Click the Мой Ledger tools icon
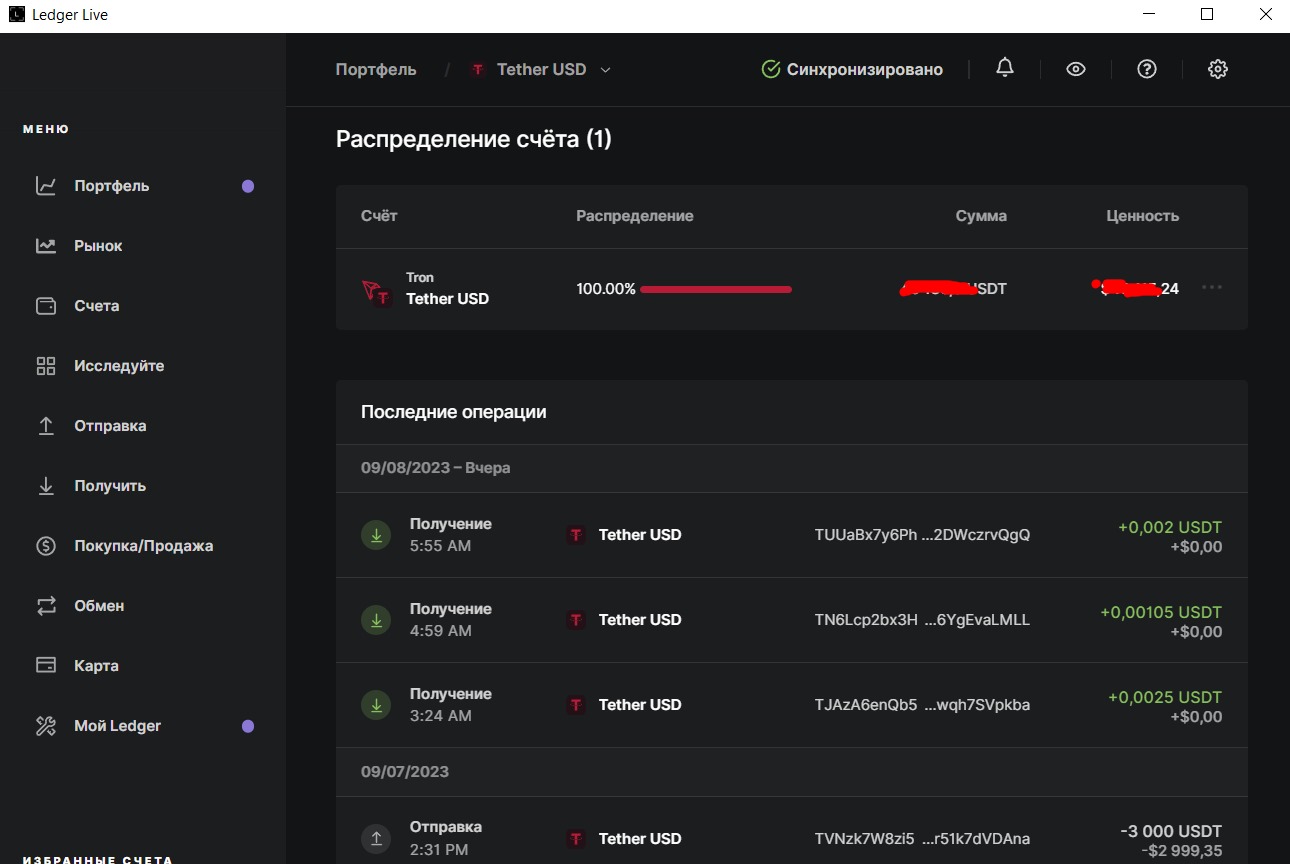This screenshot has height=864, width=1290. click(46, 726)
